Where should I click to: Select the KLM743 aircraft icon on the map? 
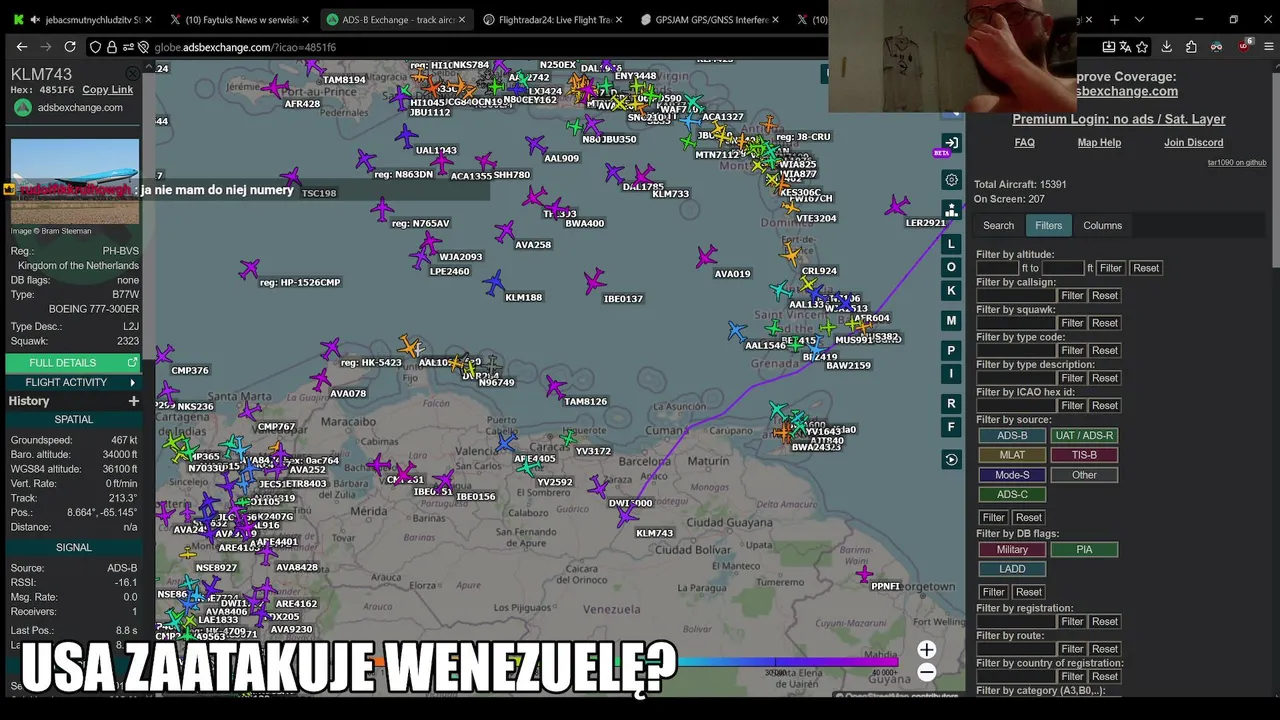(627, 515)
